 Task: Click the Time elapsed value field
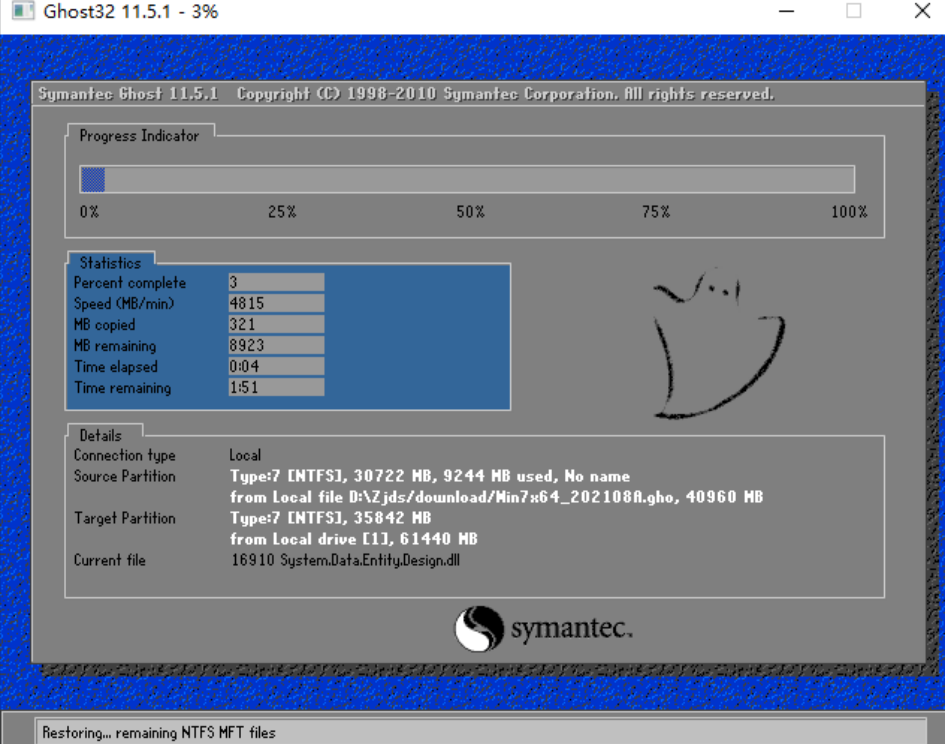(x=276, y=367)
